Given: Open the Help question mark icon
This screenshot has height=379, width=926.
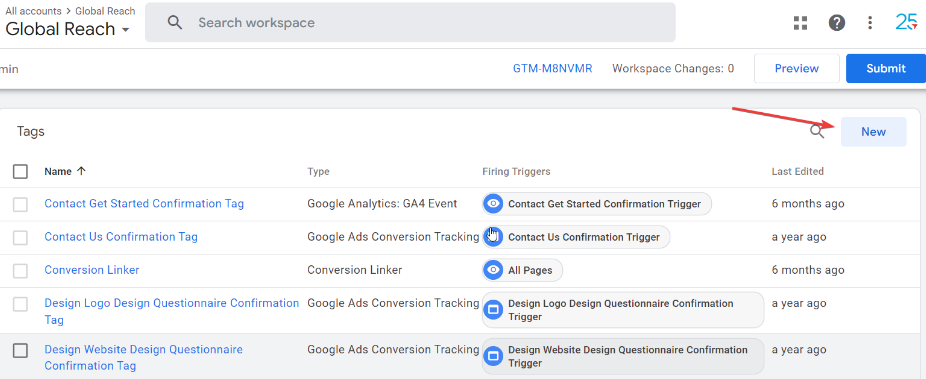Looking at the screenshot, I should pos(837,22).
